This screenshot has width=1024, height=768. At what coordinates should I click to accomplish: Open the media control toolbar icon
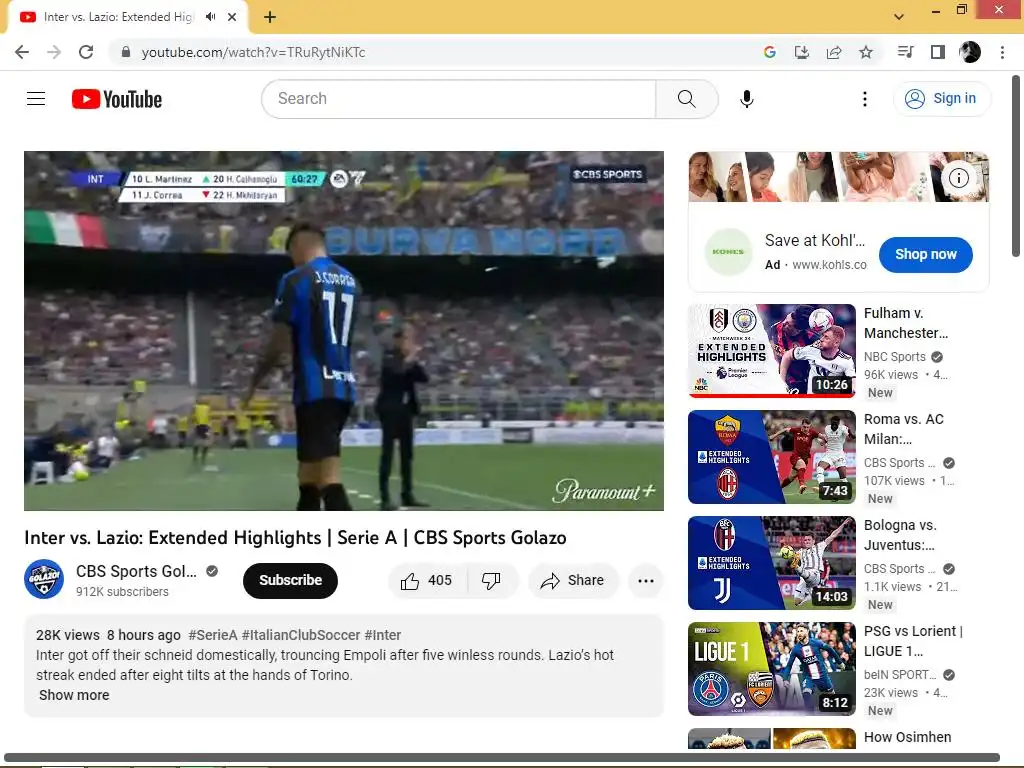point(905,52)
